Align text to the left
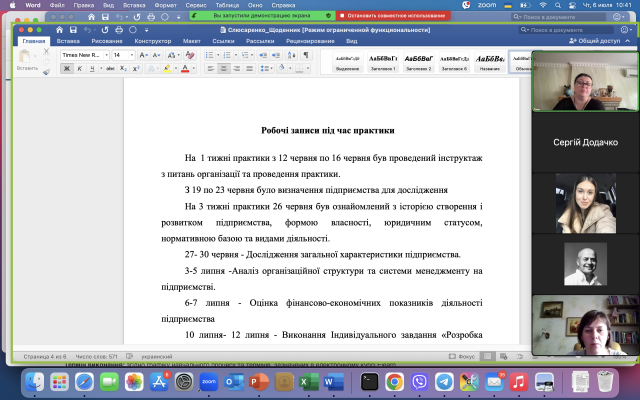The height and width of the screenshot is (400, 640). [x=211, y=69]
